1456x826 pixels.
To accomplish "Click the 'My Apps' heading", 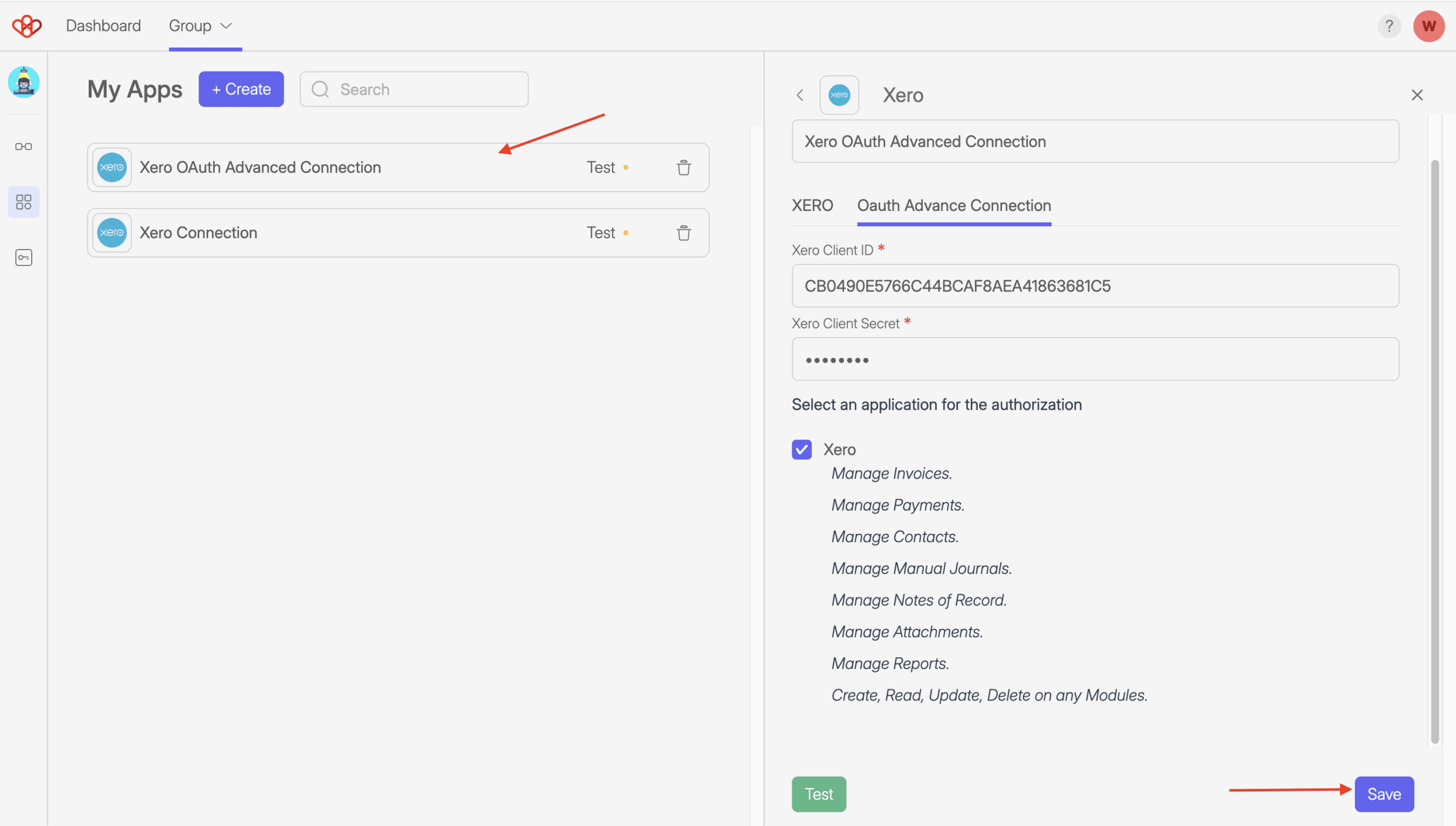I will (x=135, y=89).
